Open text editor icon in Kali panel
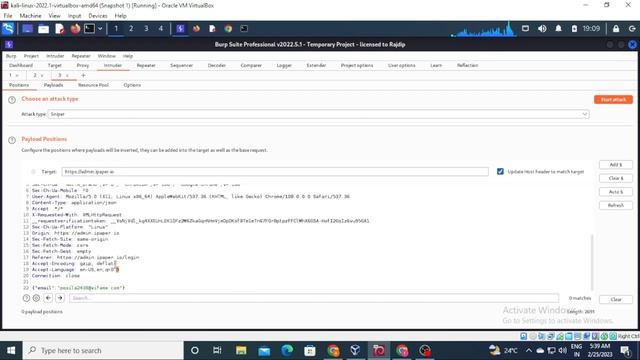The image size is (640, 360). (60, 29)
